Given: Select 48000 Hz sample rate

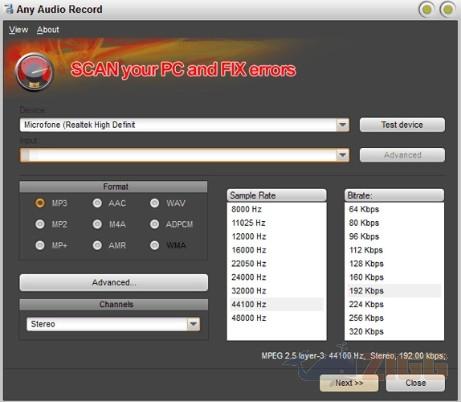Looking at the screenshot, I should [x=277, y=318].
